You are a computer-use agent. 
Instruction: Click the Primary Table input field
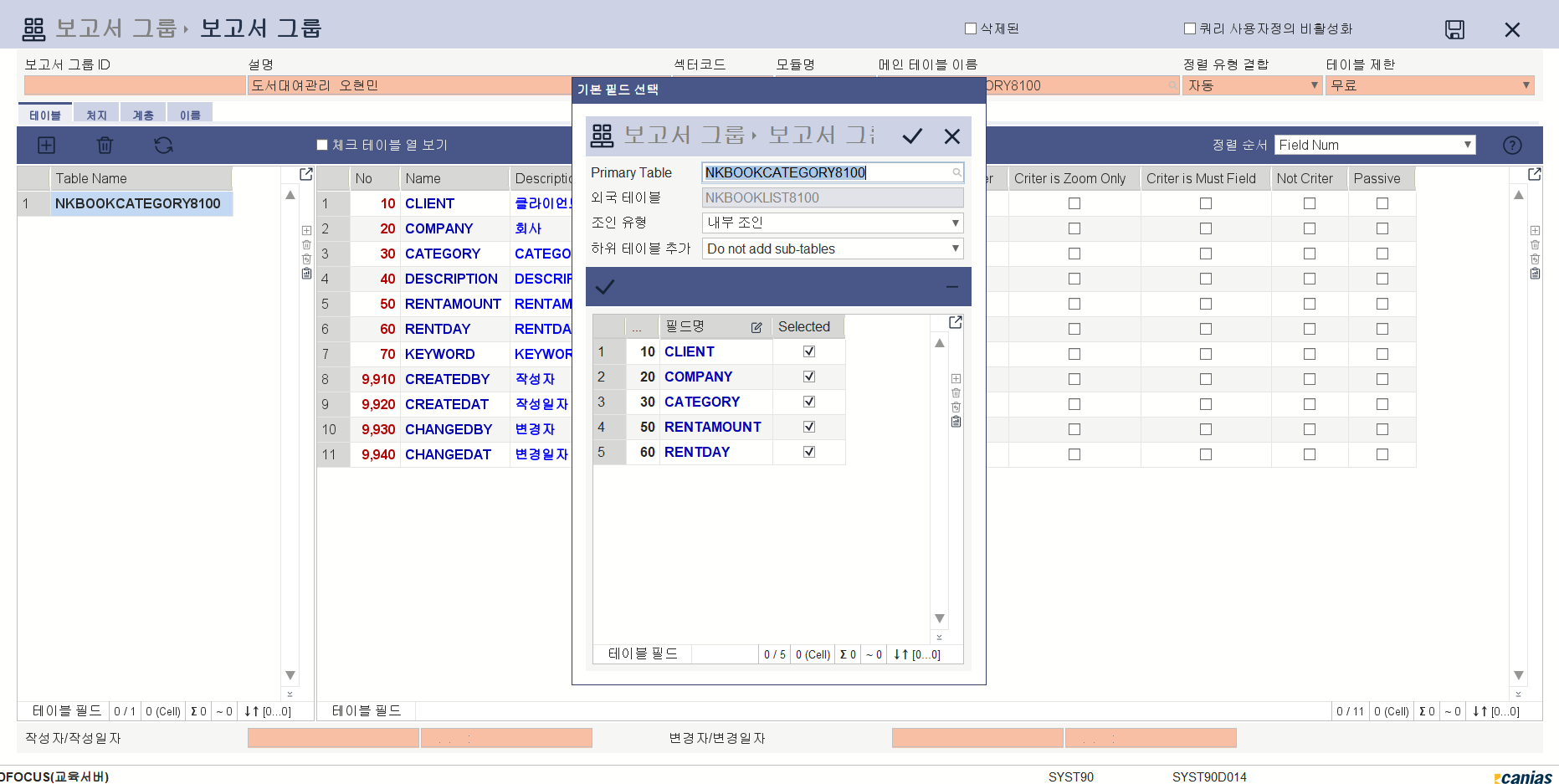click(x=833, y=172)
